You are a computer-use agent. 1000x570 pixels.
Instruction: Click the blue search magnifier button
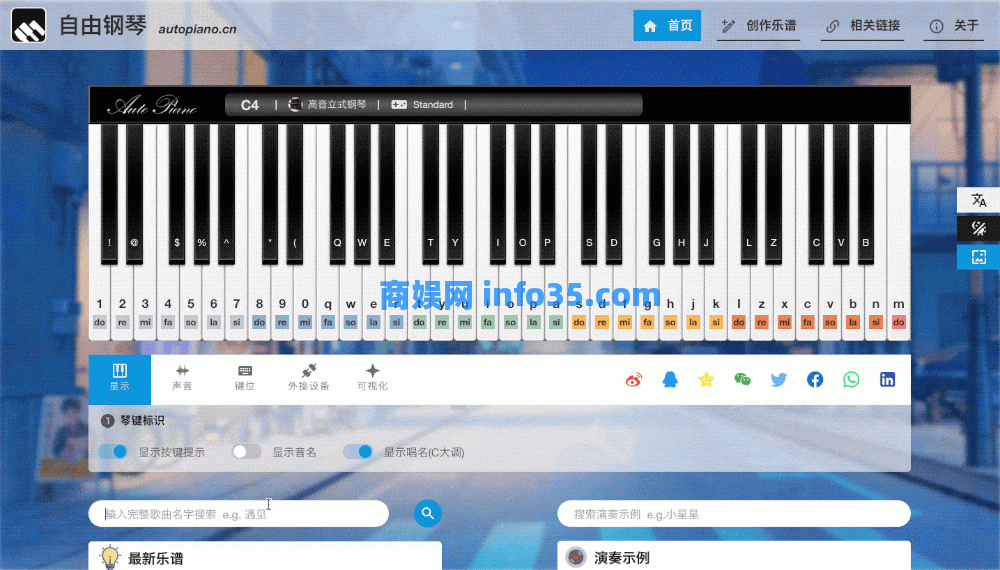coord(428,513)
